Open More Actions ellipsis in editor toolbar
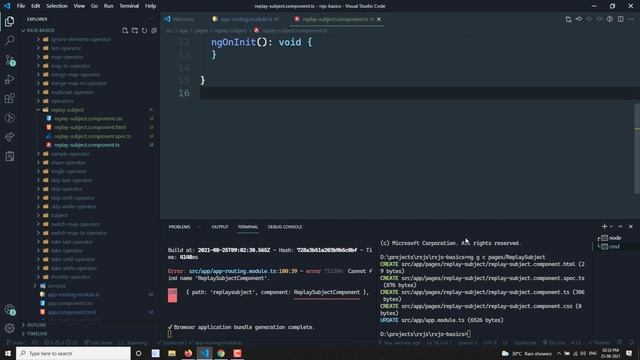This screenshot has height=360, width=640. click(631, 19)
